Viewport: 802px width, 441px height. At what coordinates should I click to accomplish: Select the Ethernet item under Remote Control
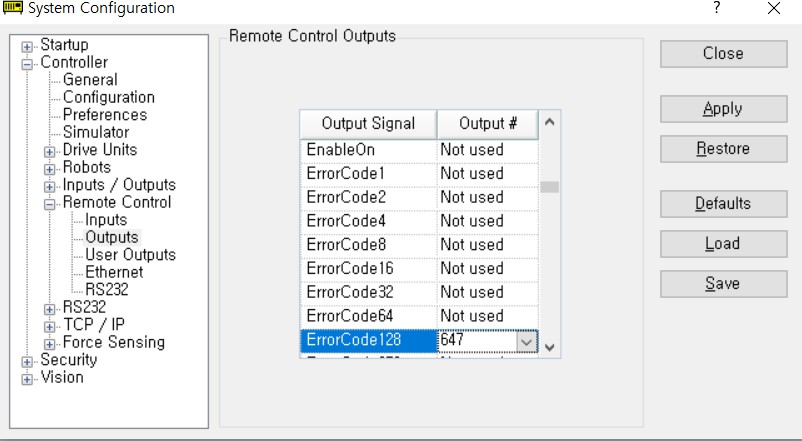(114, 272)
